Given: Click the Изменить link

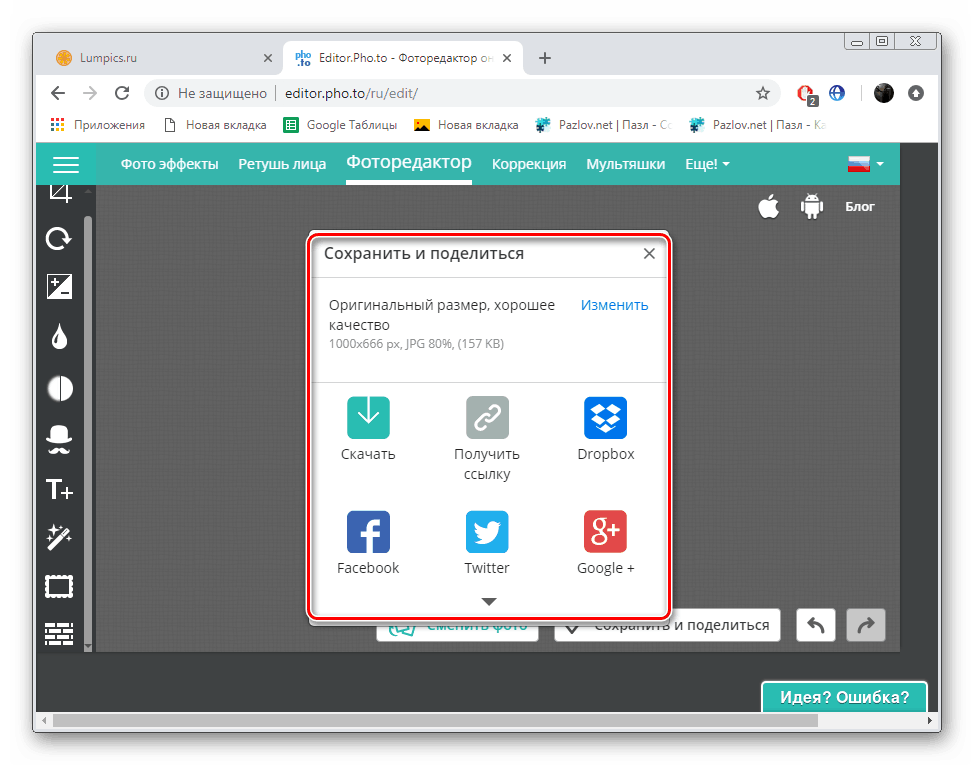Looking at the screenshot, I should (614, 305).
